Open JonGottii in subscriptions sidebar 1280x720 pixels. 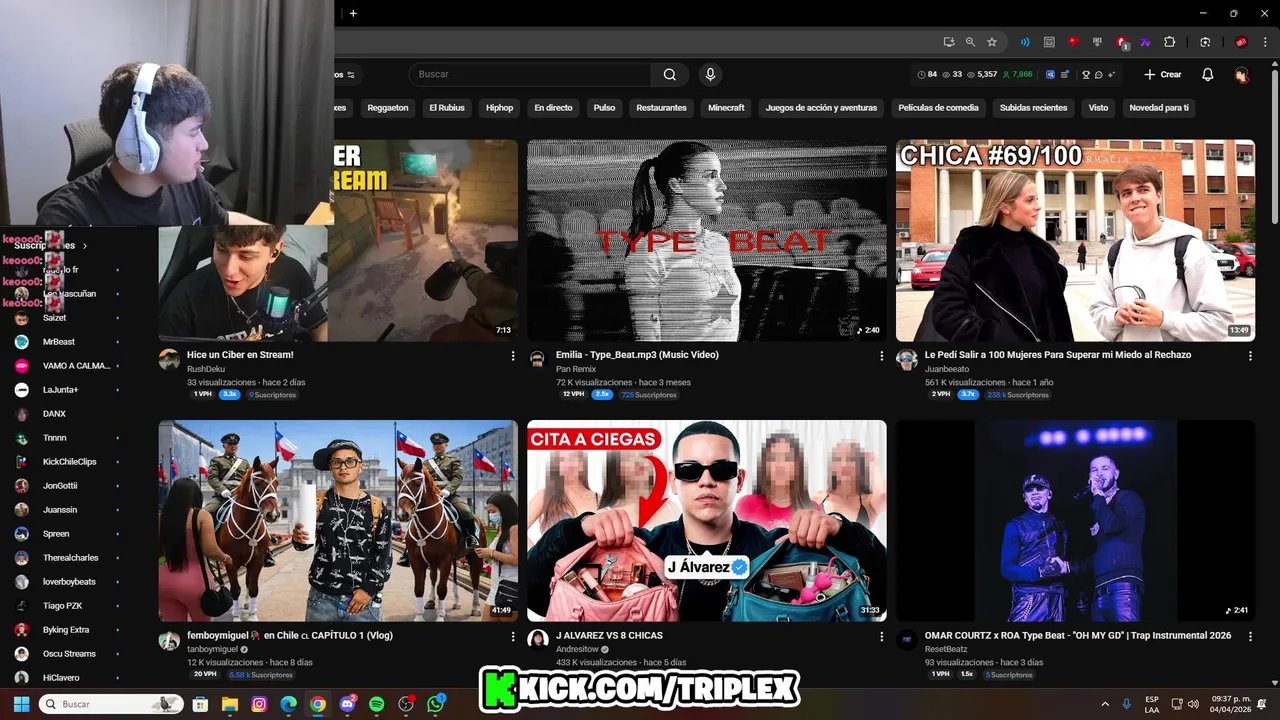tap(60, 486)
